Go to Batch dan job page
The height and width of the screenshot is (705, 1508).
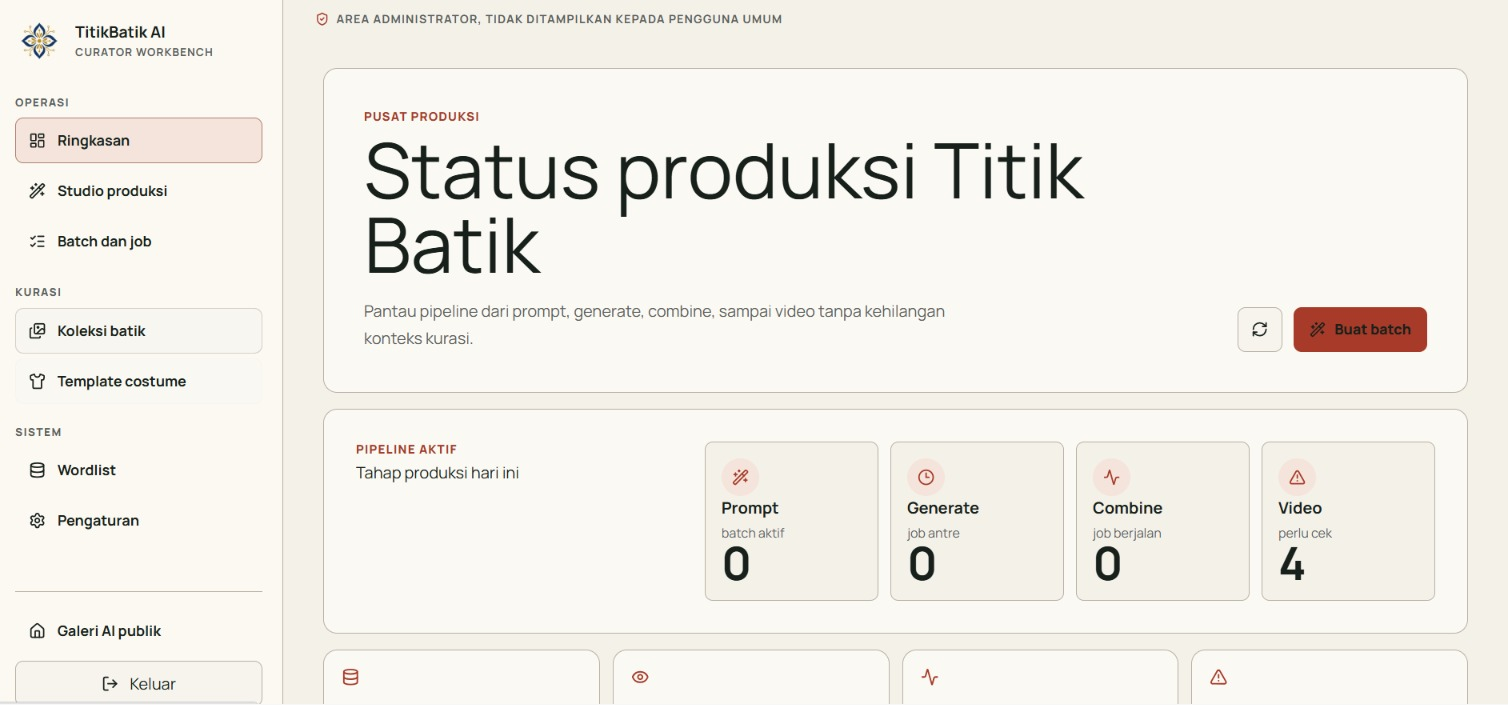coord(139,241)
